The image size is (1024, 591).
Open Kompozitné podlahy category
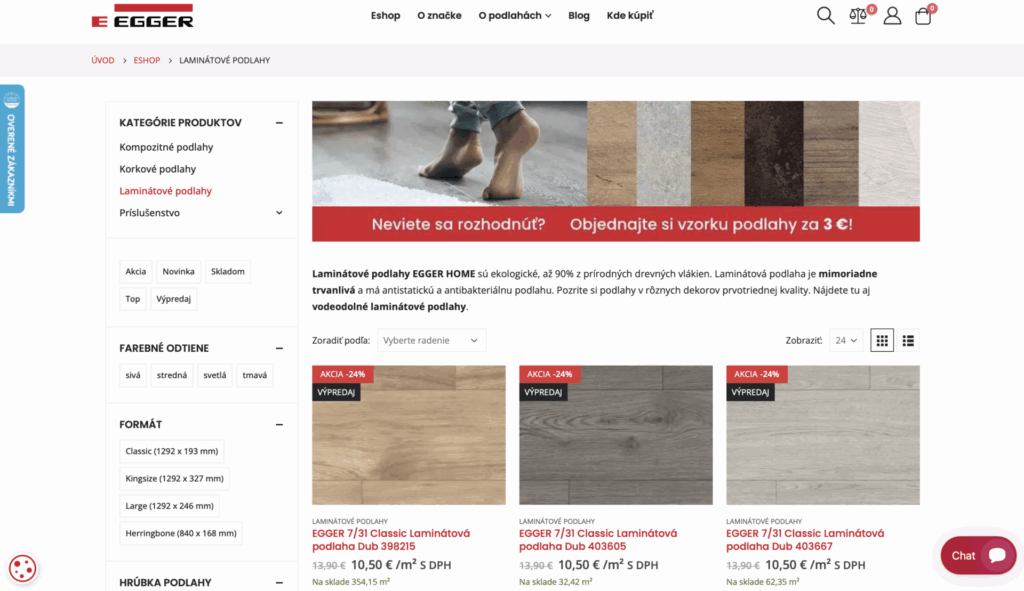coord(166,147)
